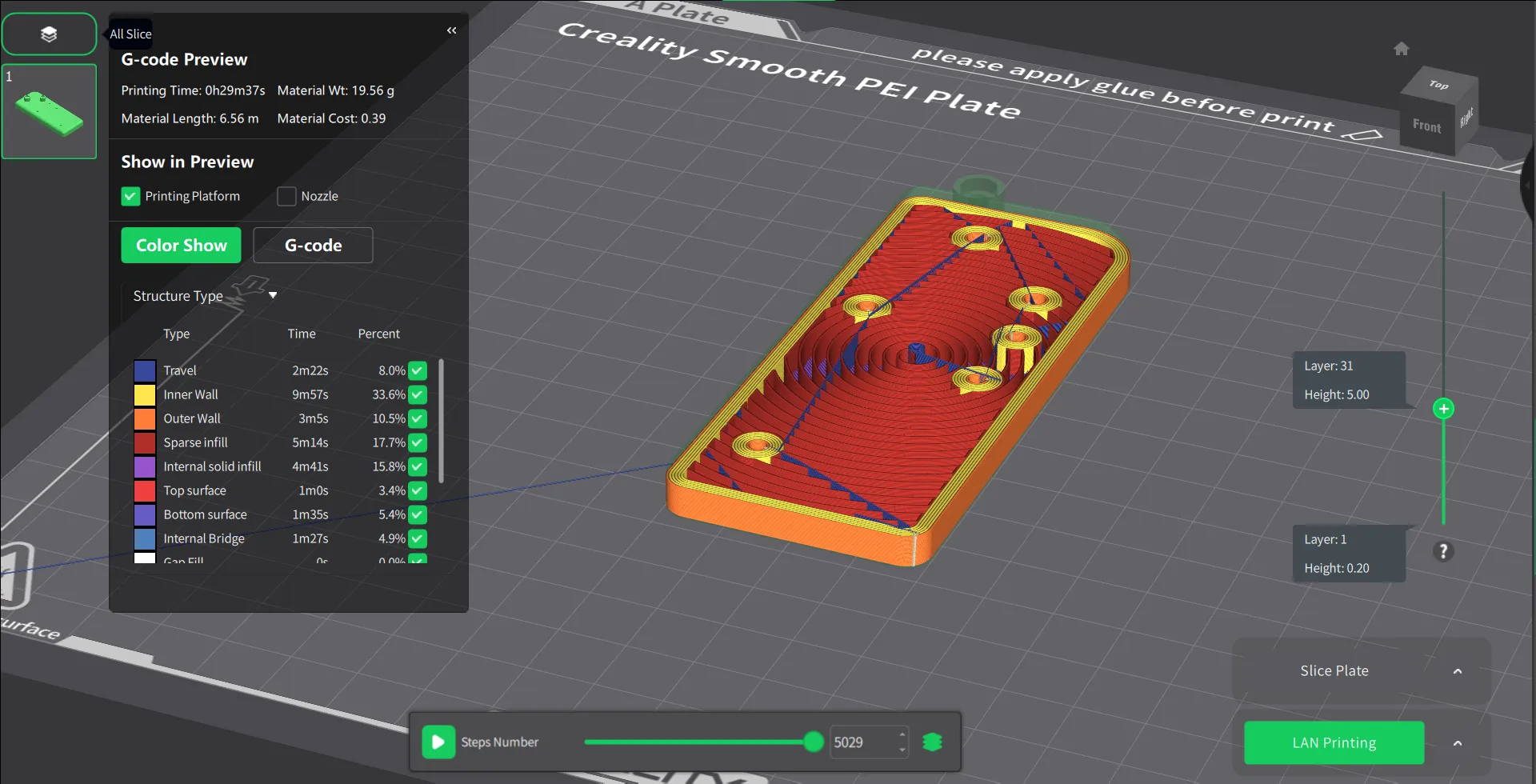Open the layer slider help icon

[x=1443, y=551]
